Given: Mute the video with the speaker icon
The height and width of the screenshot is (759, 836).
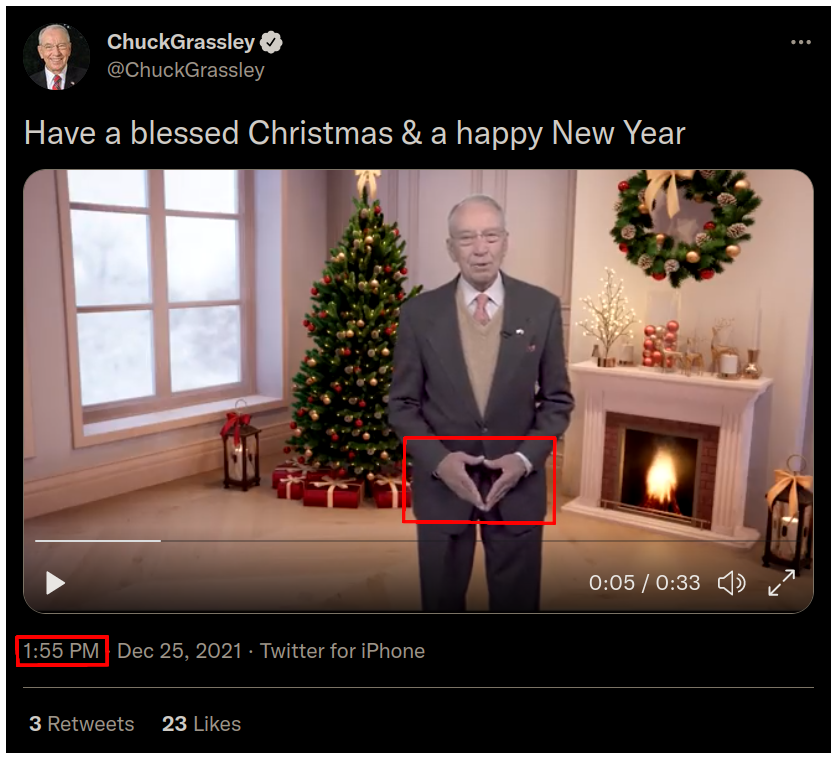Looking at the screenshot, I should pyautogui.click(x=732, y=583).
